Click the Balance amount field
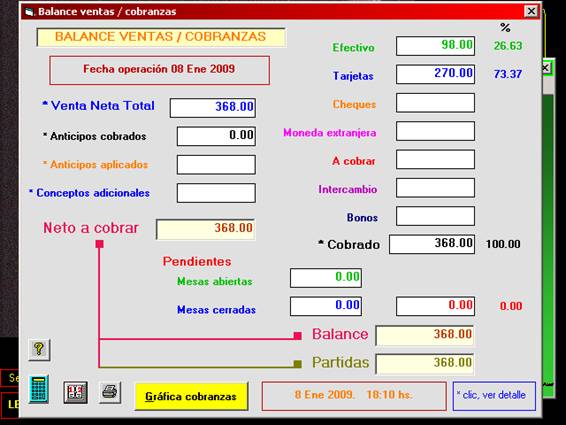 click(424, 335)
